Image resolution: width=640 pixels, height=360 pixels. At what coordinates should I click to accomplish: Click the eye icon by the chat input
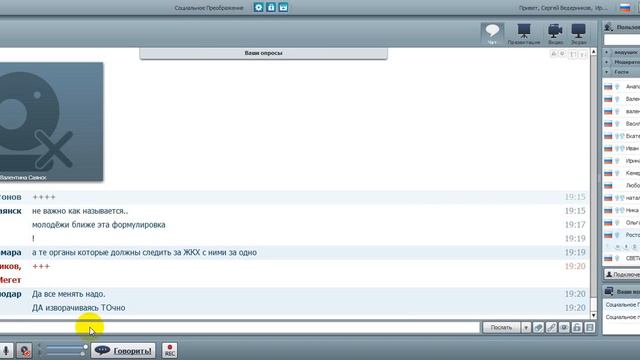click(564, 327)
